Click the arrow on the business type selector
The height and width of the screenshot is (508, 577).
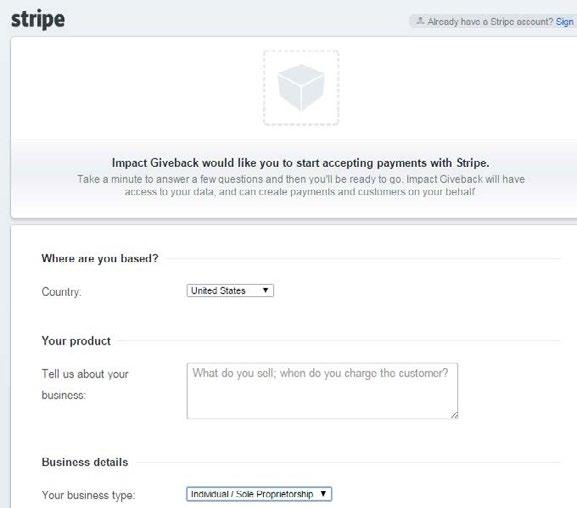(323, 493)
